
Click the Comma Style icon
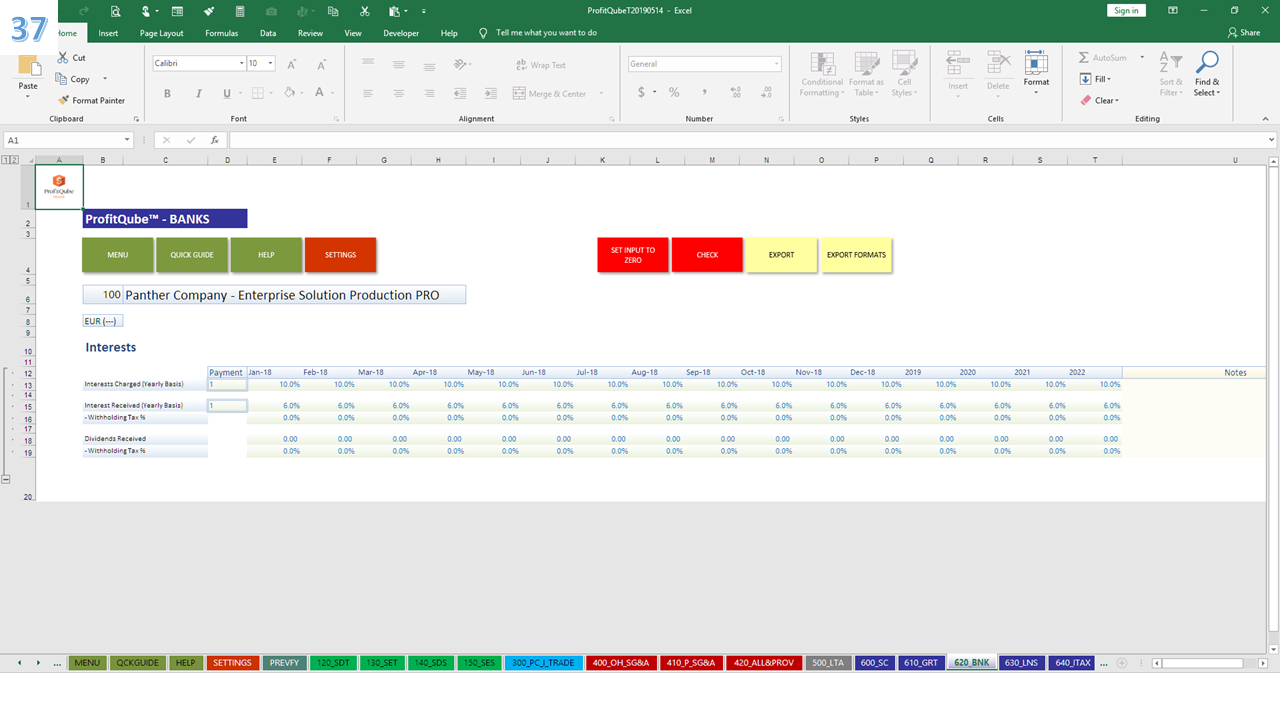coord(704,92)
